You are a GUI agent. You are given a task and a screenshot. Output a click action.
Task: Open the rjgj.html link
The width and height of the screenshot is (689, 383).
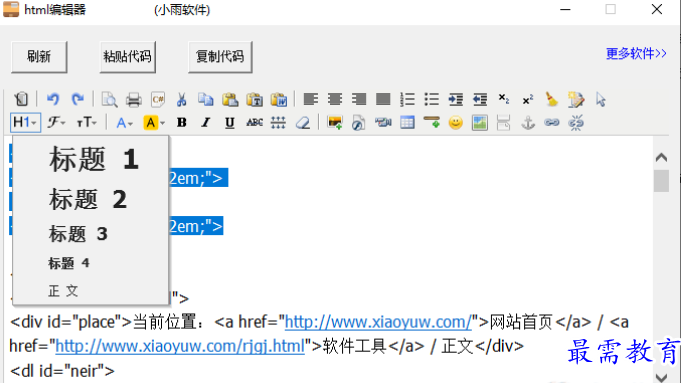(180, 347)
